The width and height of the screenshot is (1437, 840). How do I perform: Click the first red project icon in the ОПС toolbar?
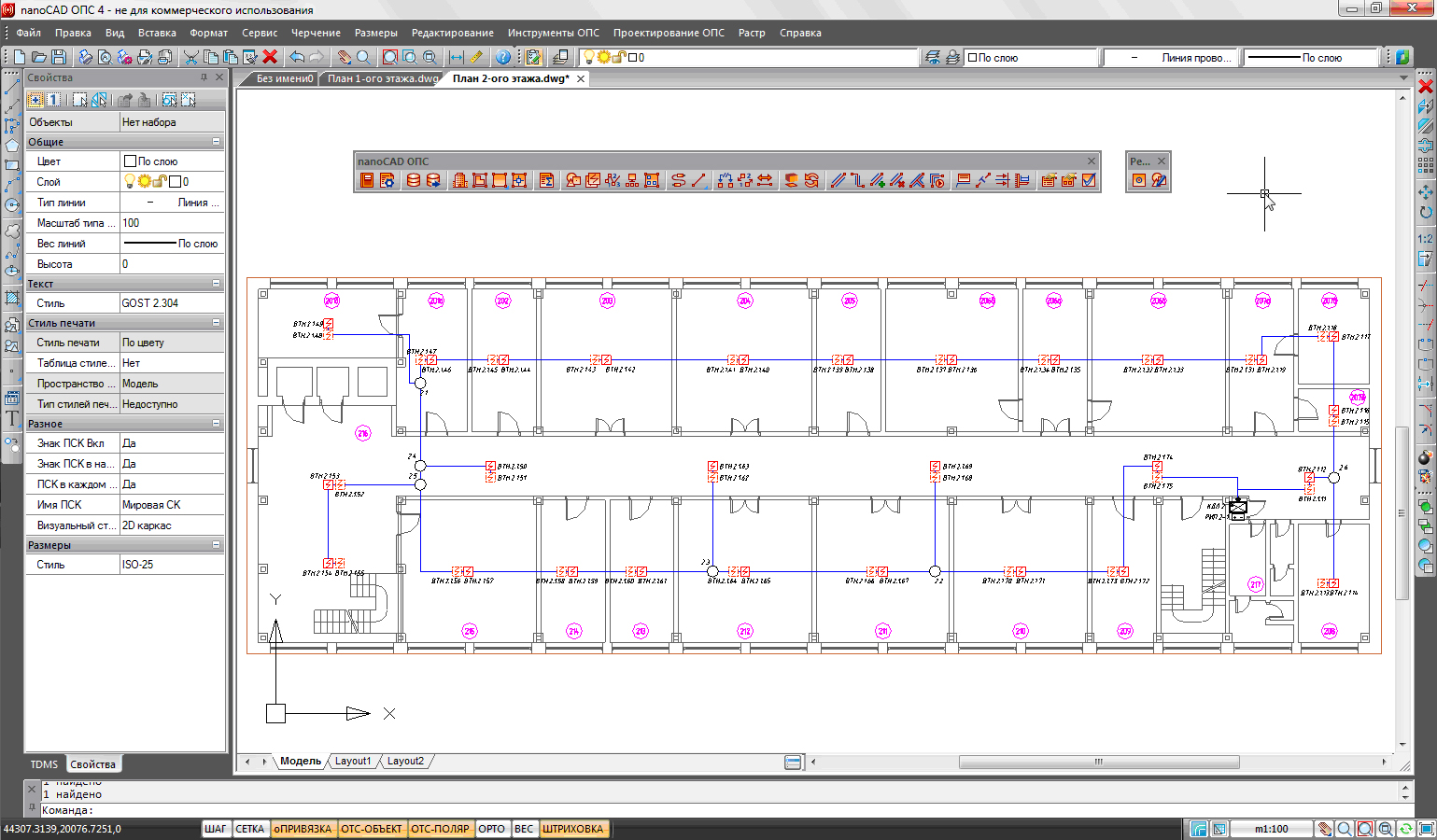pos(367,180)
